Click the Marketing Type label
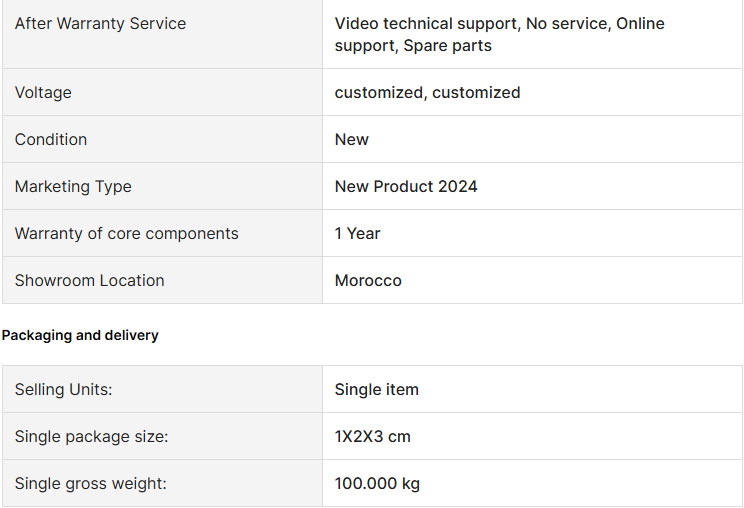744x508 pixels. [x=73, y=186]
